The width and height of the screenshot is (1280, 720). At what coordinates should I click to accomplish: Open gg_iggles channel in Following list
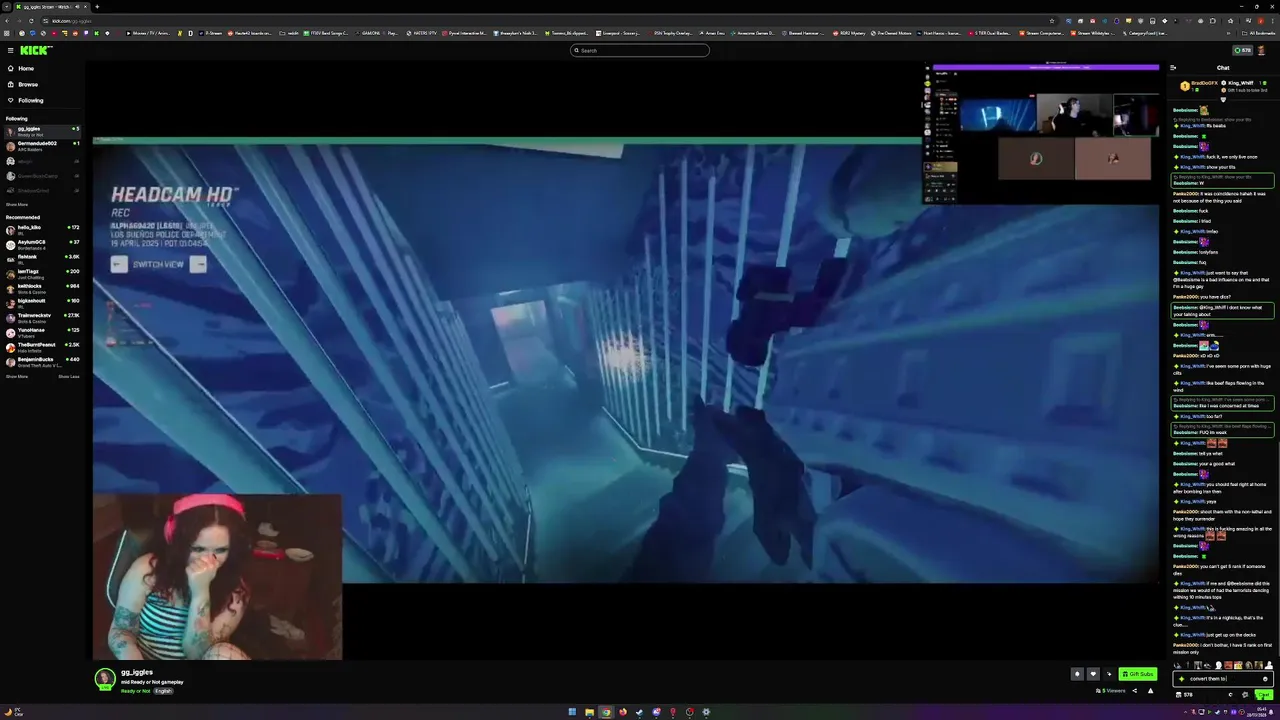click(42, 130)
